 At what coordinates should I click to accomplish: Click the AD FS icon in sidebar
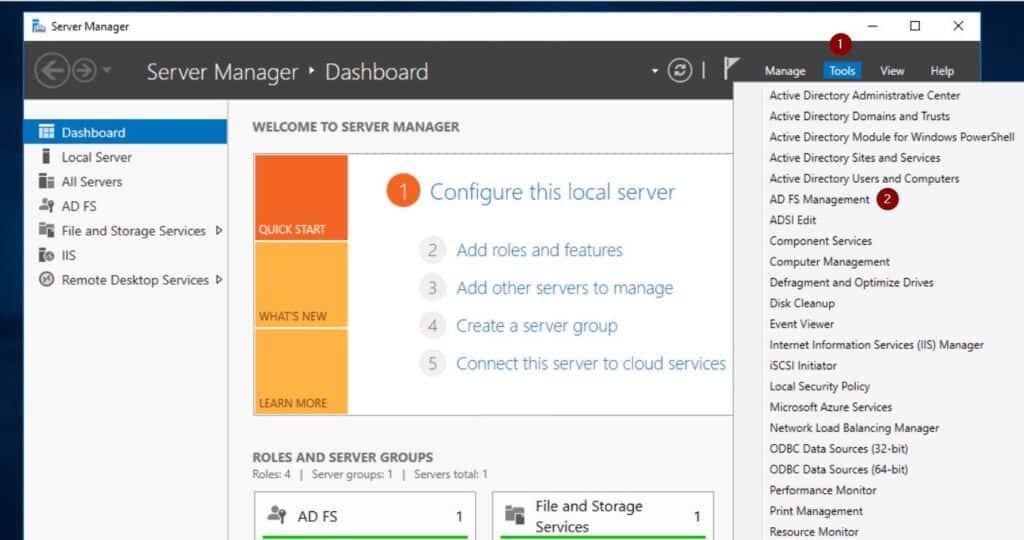(46, 206)
